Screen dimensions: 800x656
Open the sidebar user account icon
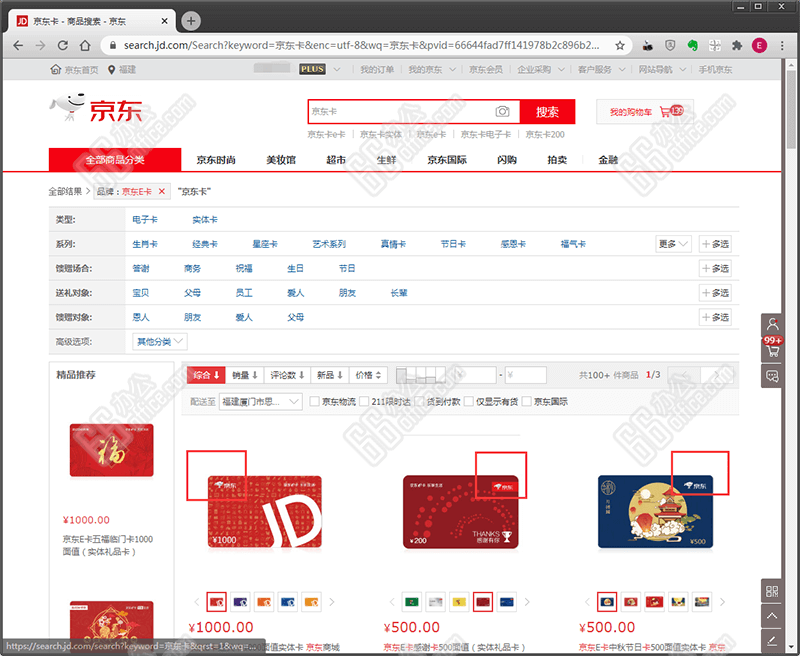coord(772,324)
